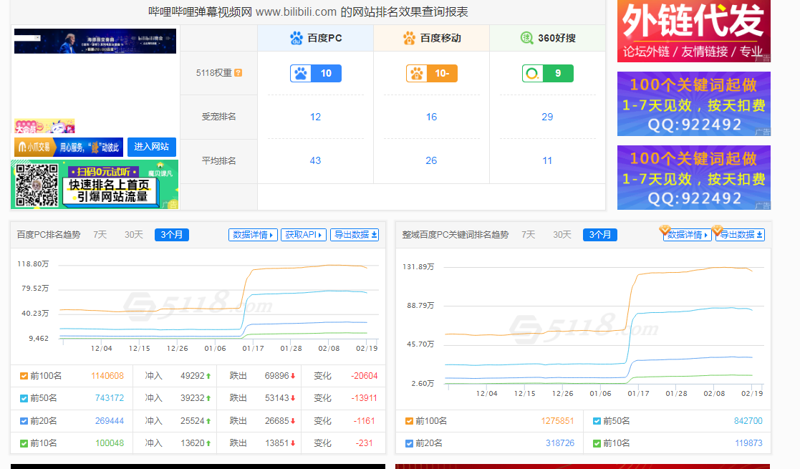Screen dimensions: 800x469
Task: Select 30天 tab in 百度PC排名趋势
Action: 134,235
